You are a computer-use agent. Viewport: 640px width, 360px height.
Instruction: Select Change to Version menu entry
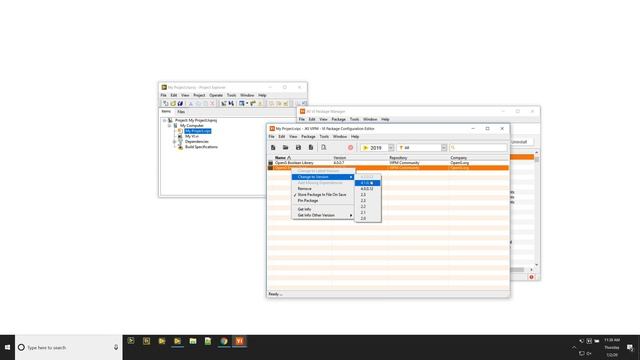[323, 177]
